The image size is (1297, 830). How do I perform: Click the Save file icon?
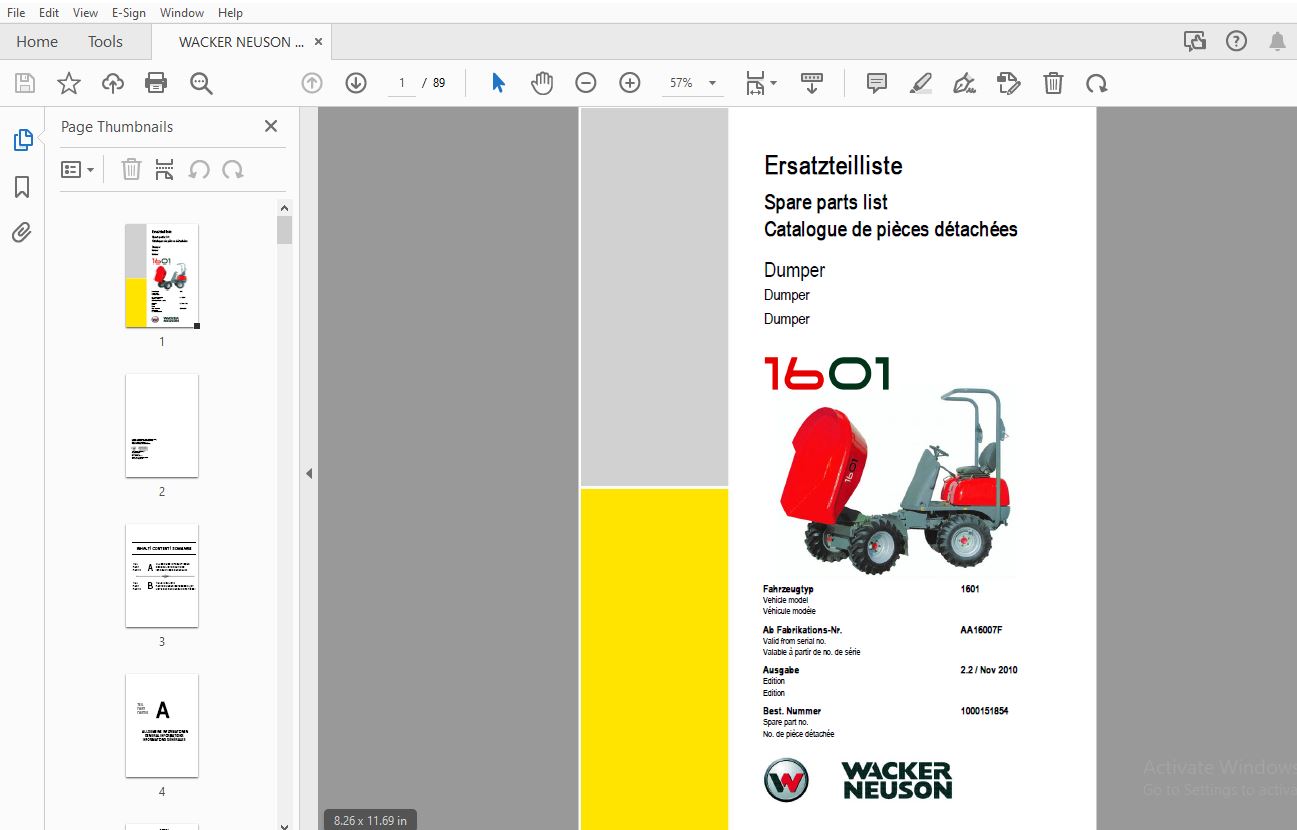(x=24, y=83)
